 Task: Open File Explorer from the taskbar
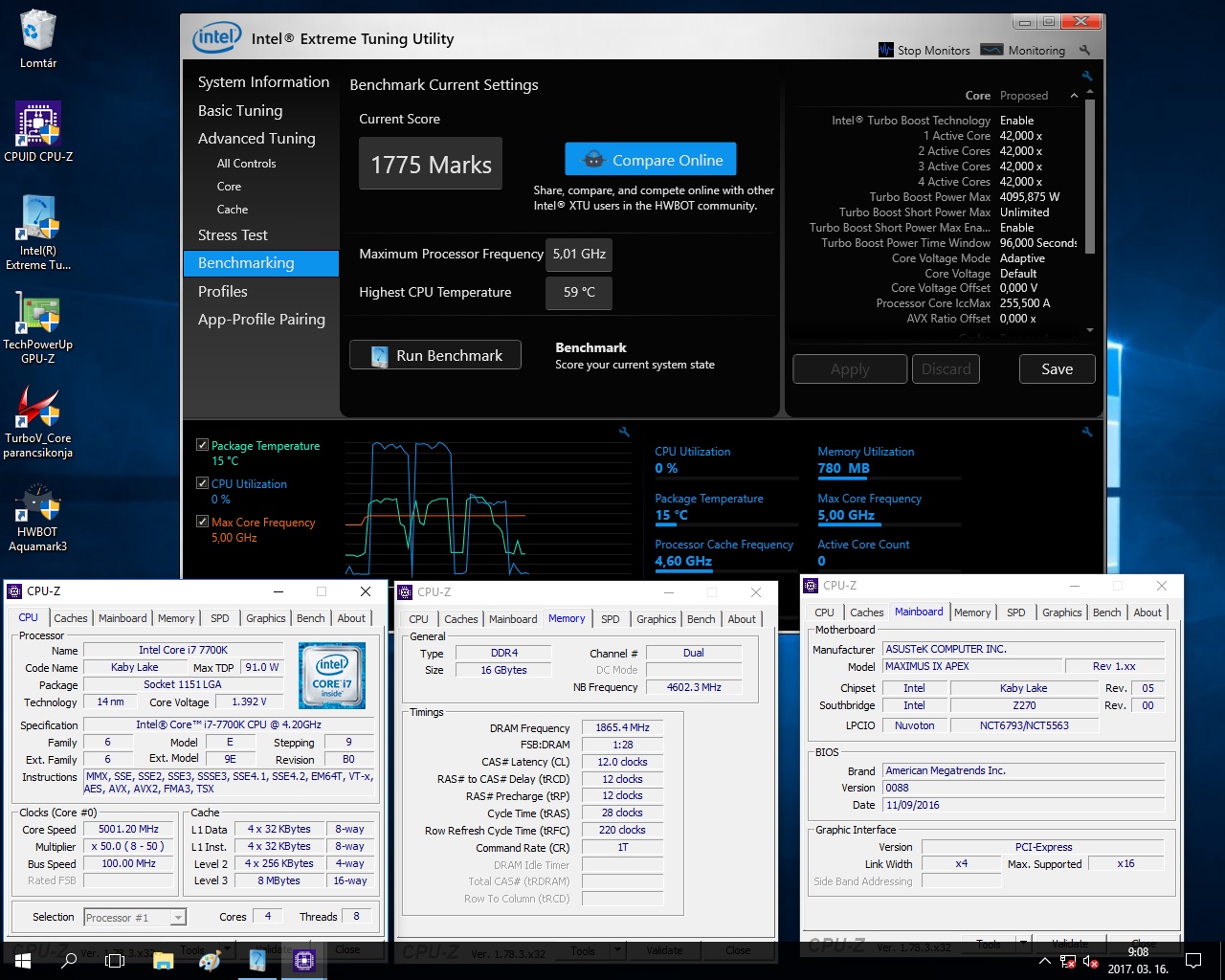(163, 960)
